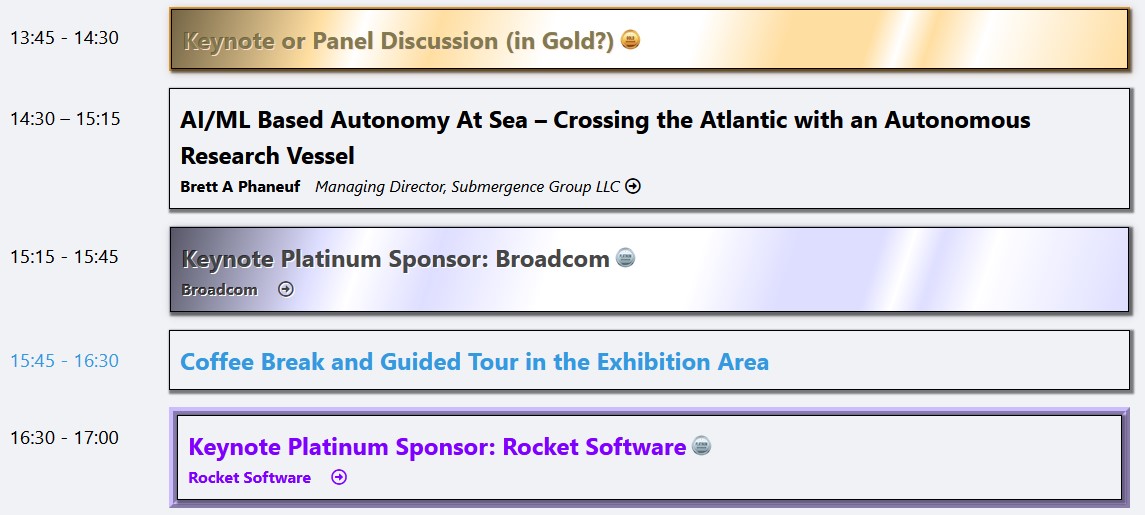
Task: Select speaker name Brett A Phaneuf
Action: tap(240, 187)
